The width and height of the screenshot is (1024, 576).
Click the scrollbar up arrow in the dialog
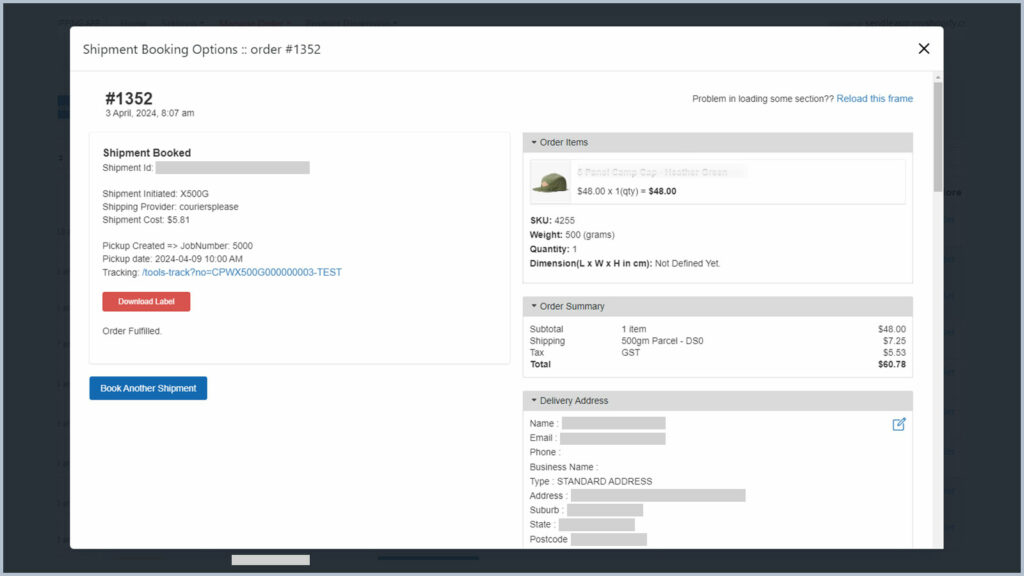coord(937,77)
